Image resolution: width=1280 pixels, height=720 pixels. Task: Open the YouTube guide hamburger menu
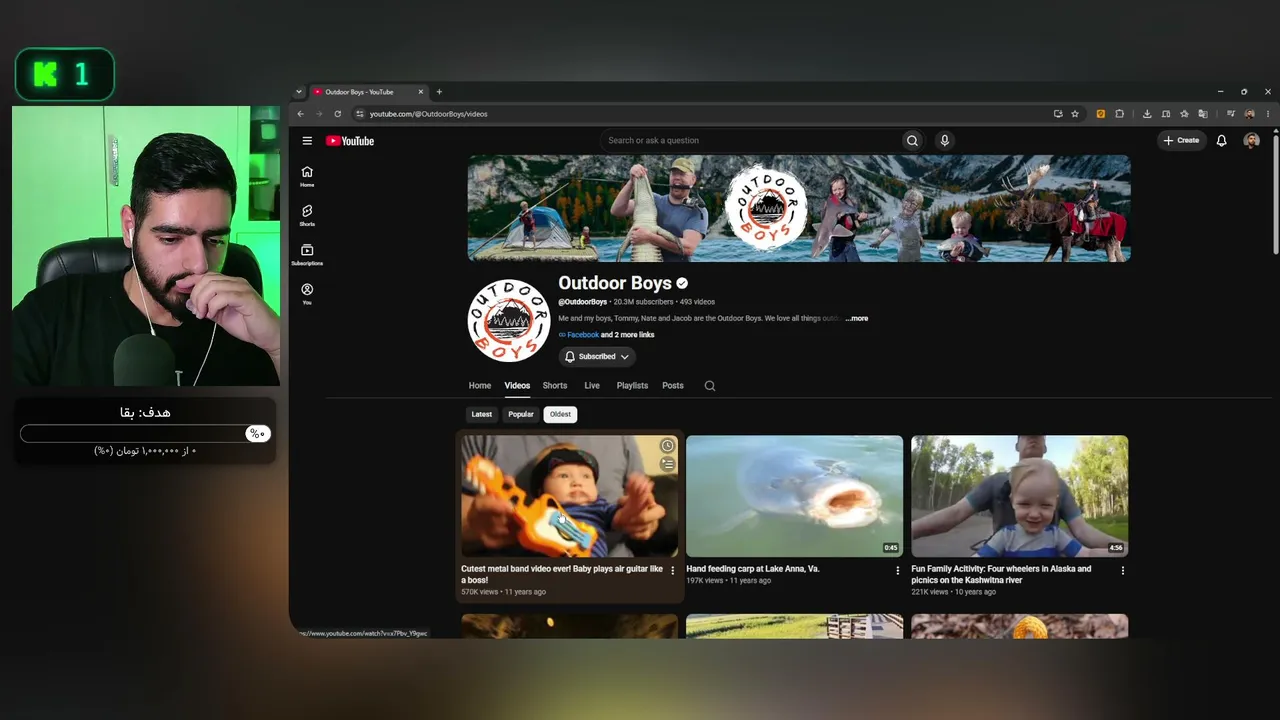point(307,141)
